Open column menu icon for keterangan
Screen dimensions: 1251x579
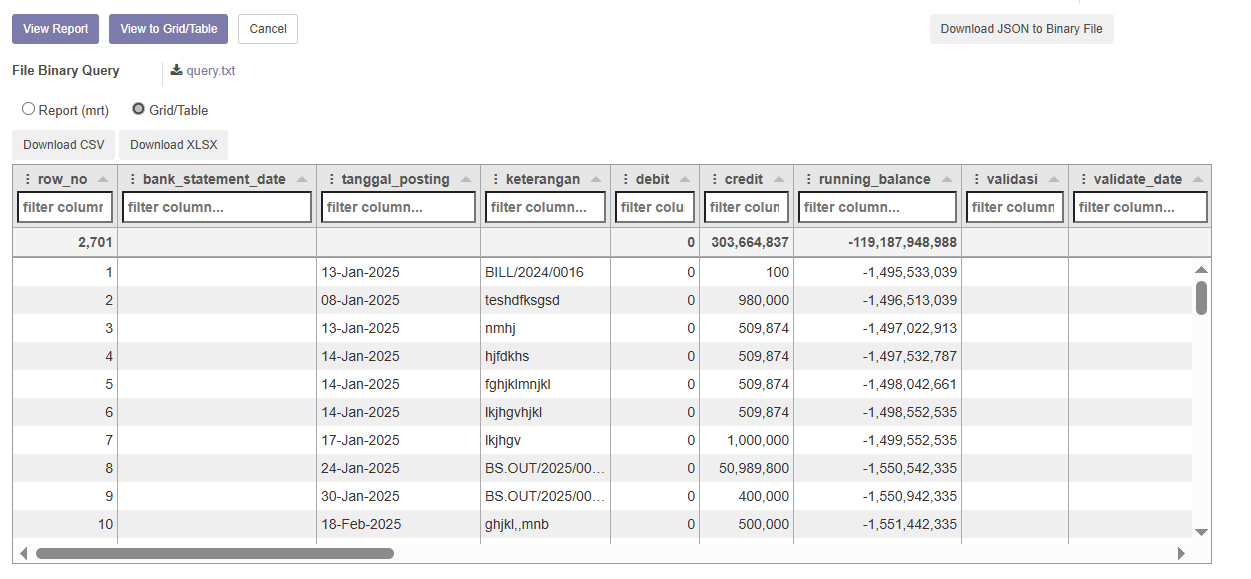click(x=495, y=180)
